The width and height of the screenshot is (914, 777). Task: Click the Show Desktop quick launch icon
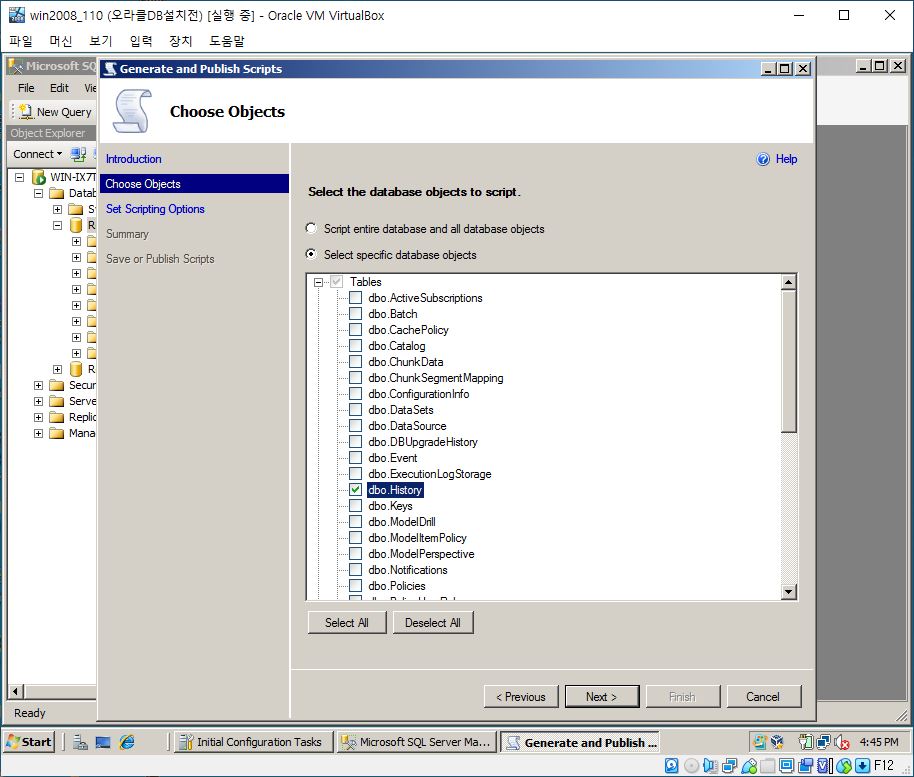coord(103,742)
